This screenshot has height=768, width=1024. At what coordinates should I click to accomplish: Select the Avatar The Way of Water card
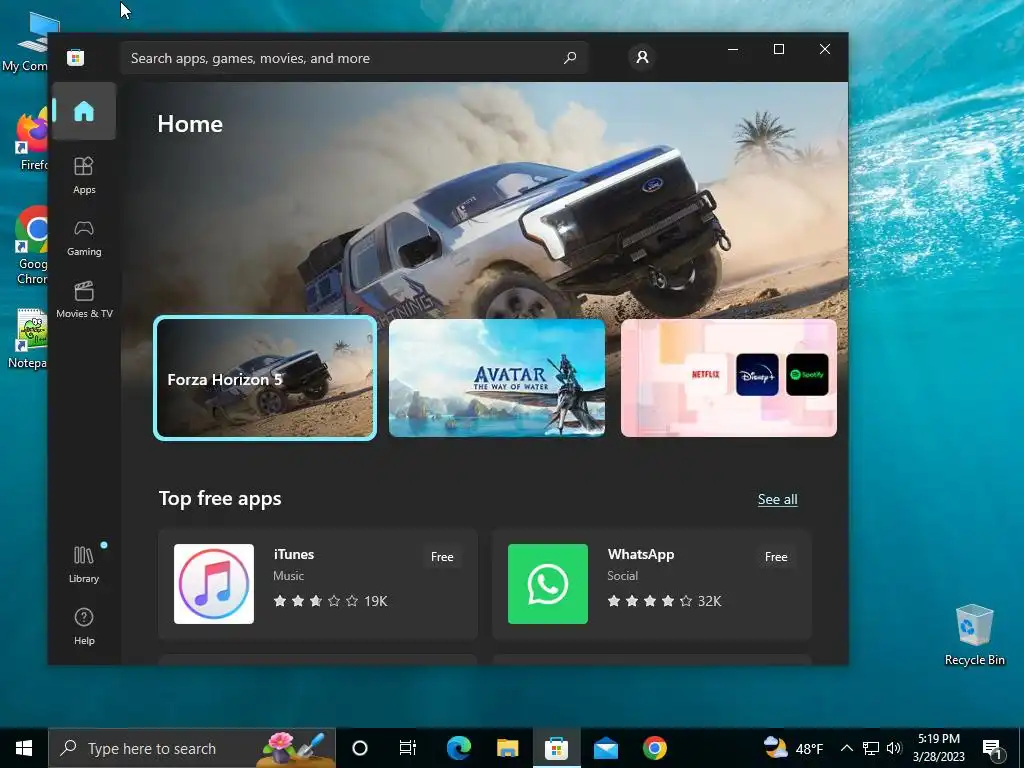click(497, 378)
